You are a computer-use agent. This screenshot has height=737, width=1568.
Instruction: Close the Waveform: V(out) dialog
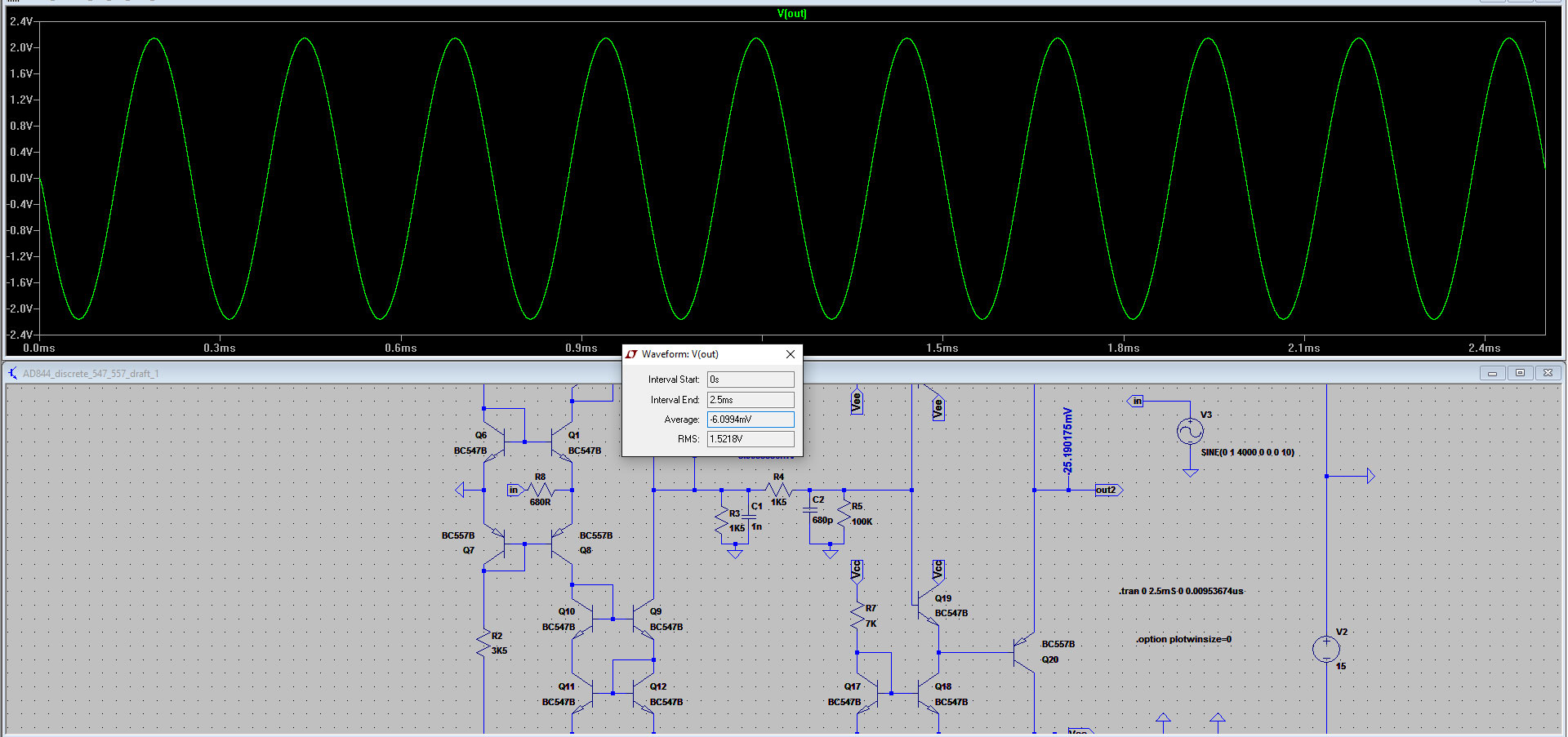click(x=790, y=354)
